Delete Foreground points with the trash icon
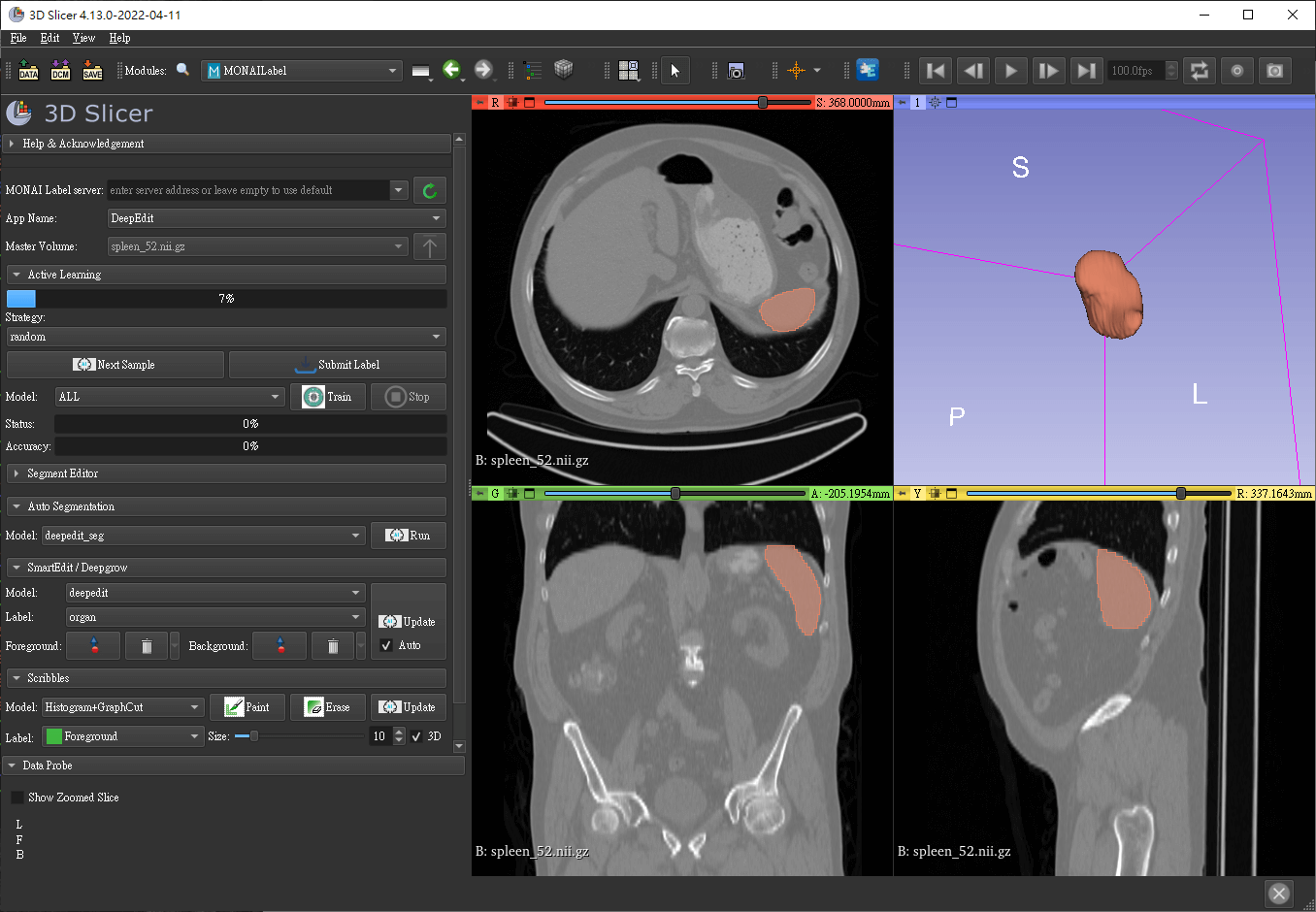The width and height of the screenshot is (1316, 912). click(147, 645)
